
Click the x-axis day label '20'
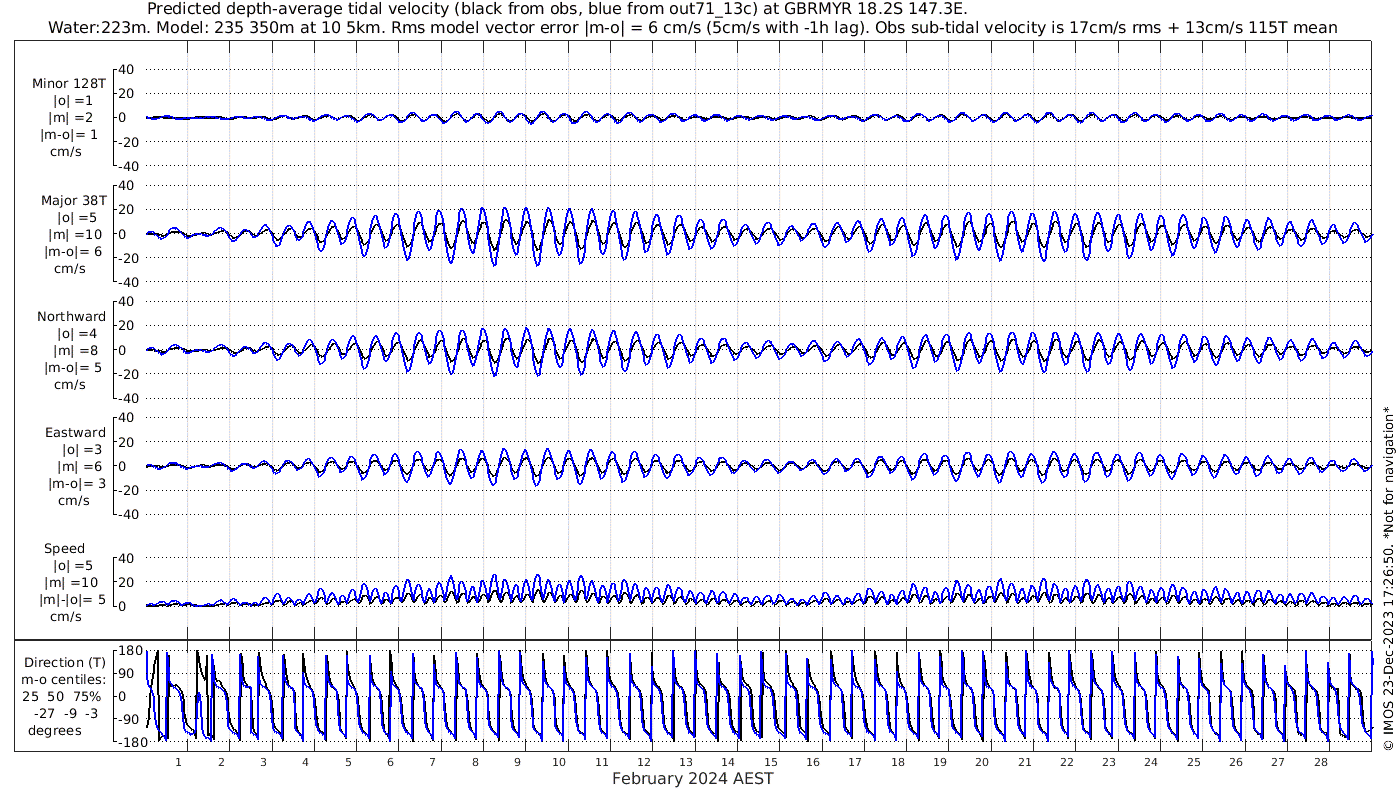(982, 763)
